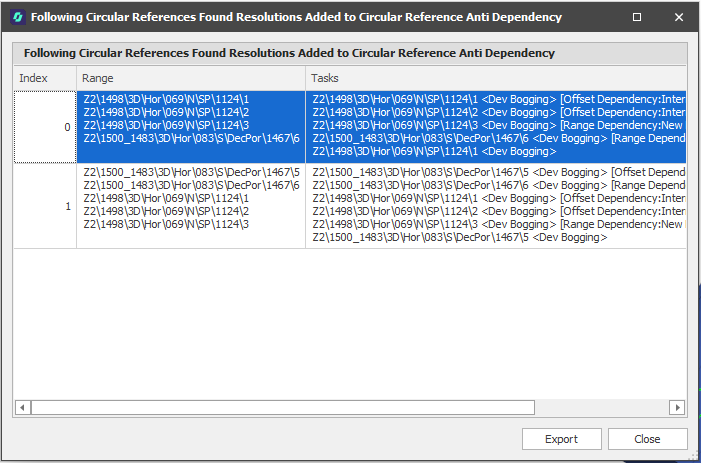Click the Tasks column header
This screenshot has width=701, height=463.
tap(495, 77)
